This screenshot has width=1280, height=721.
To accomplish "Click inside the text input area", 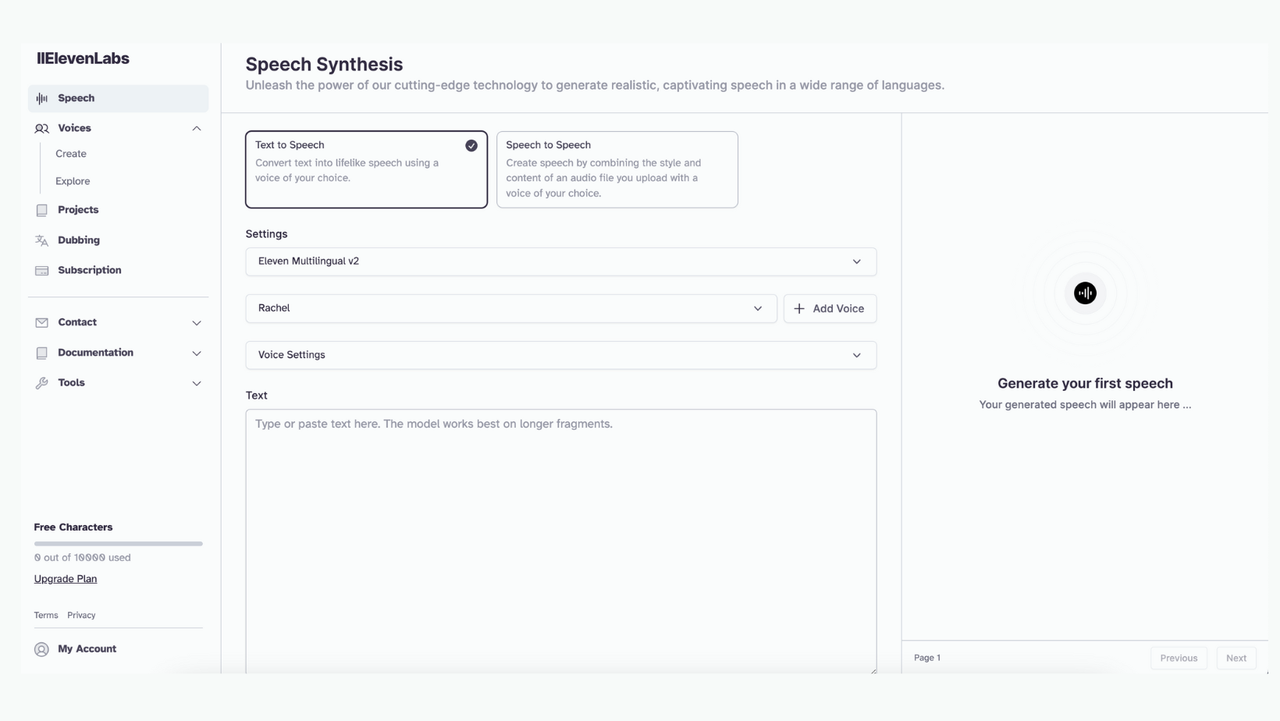I will (560, 500).
